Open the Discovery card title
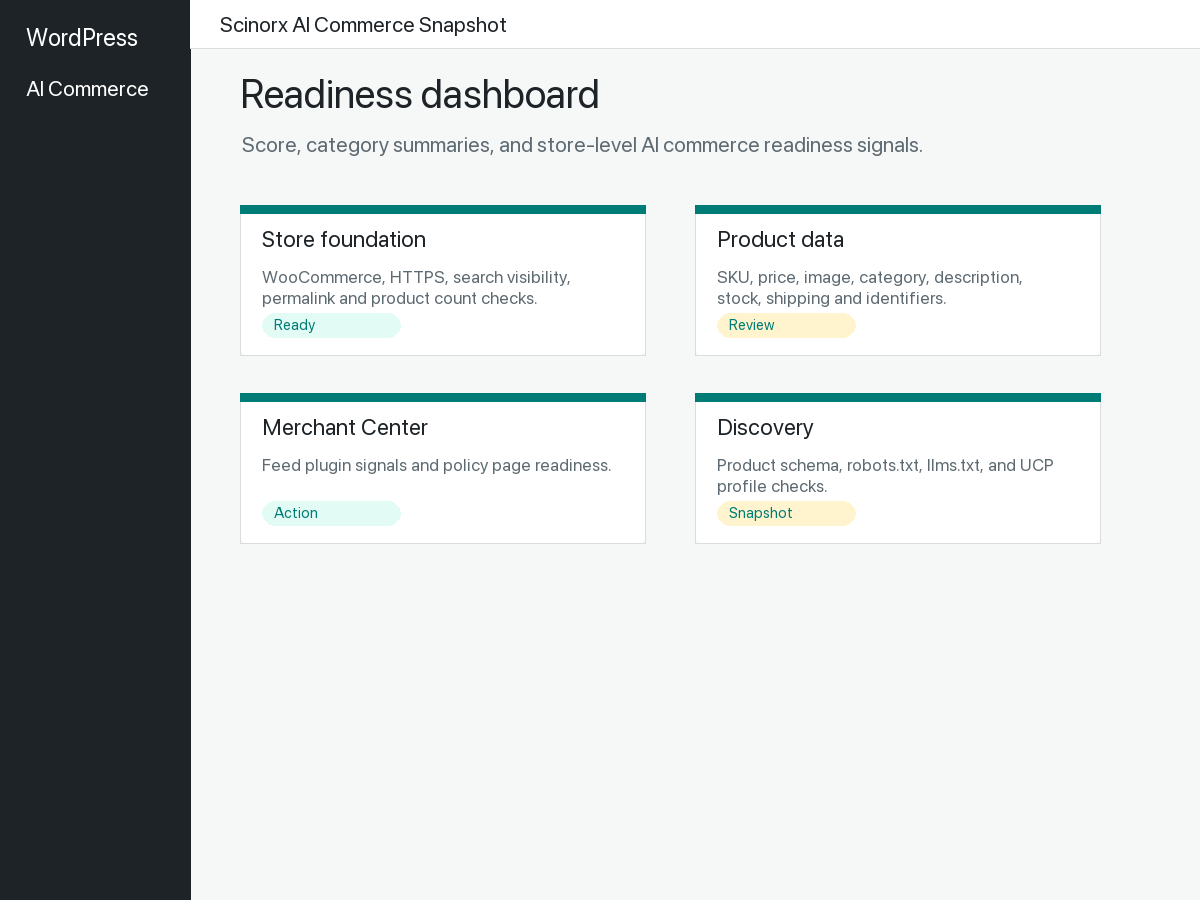Screen dimensions: 1200x900 (765, 428)
